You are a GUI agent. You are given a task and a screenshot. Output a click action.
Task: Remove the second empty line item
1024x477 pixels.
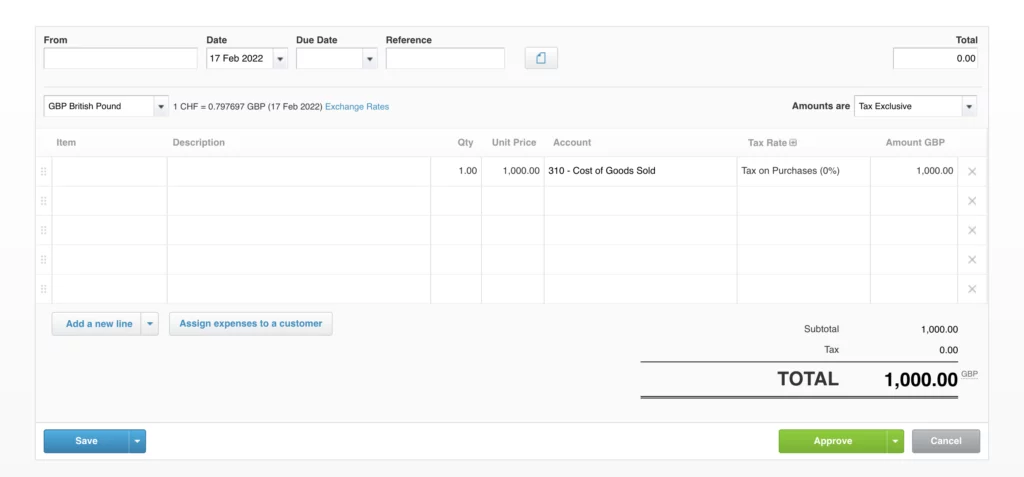(972, 230)
